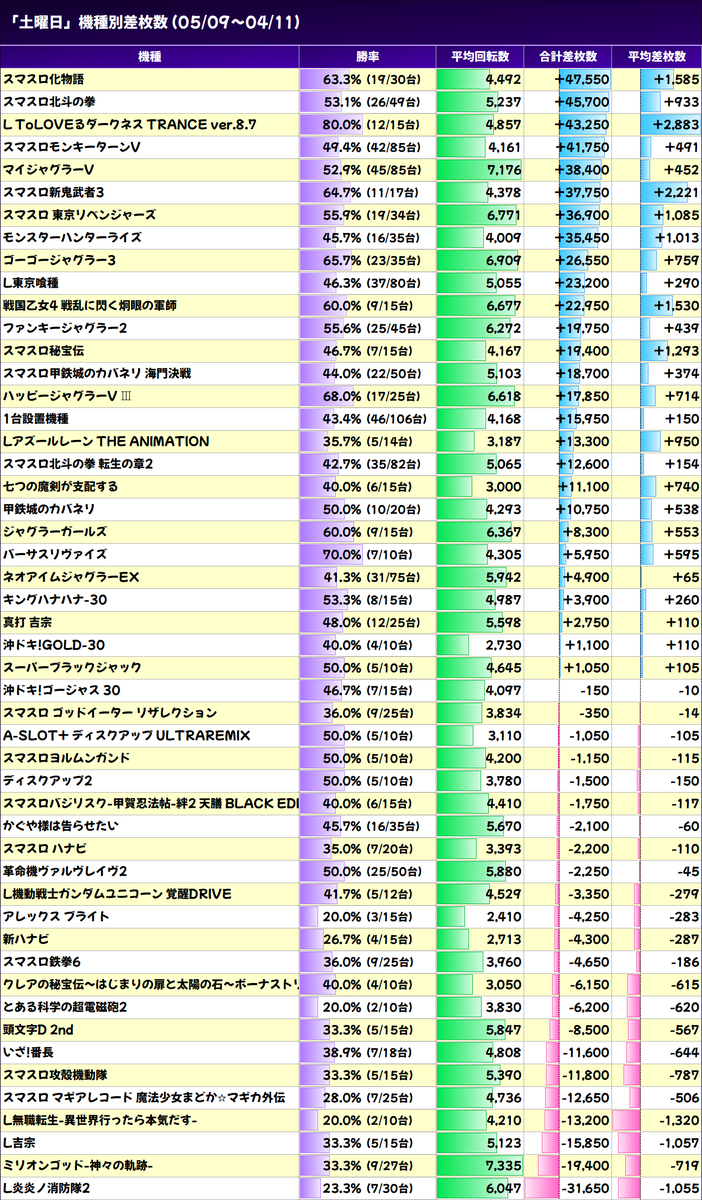Click the 7,176 average spins value
Screen dimensions: 702x1200
click(x=503, y=170)
